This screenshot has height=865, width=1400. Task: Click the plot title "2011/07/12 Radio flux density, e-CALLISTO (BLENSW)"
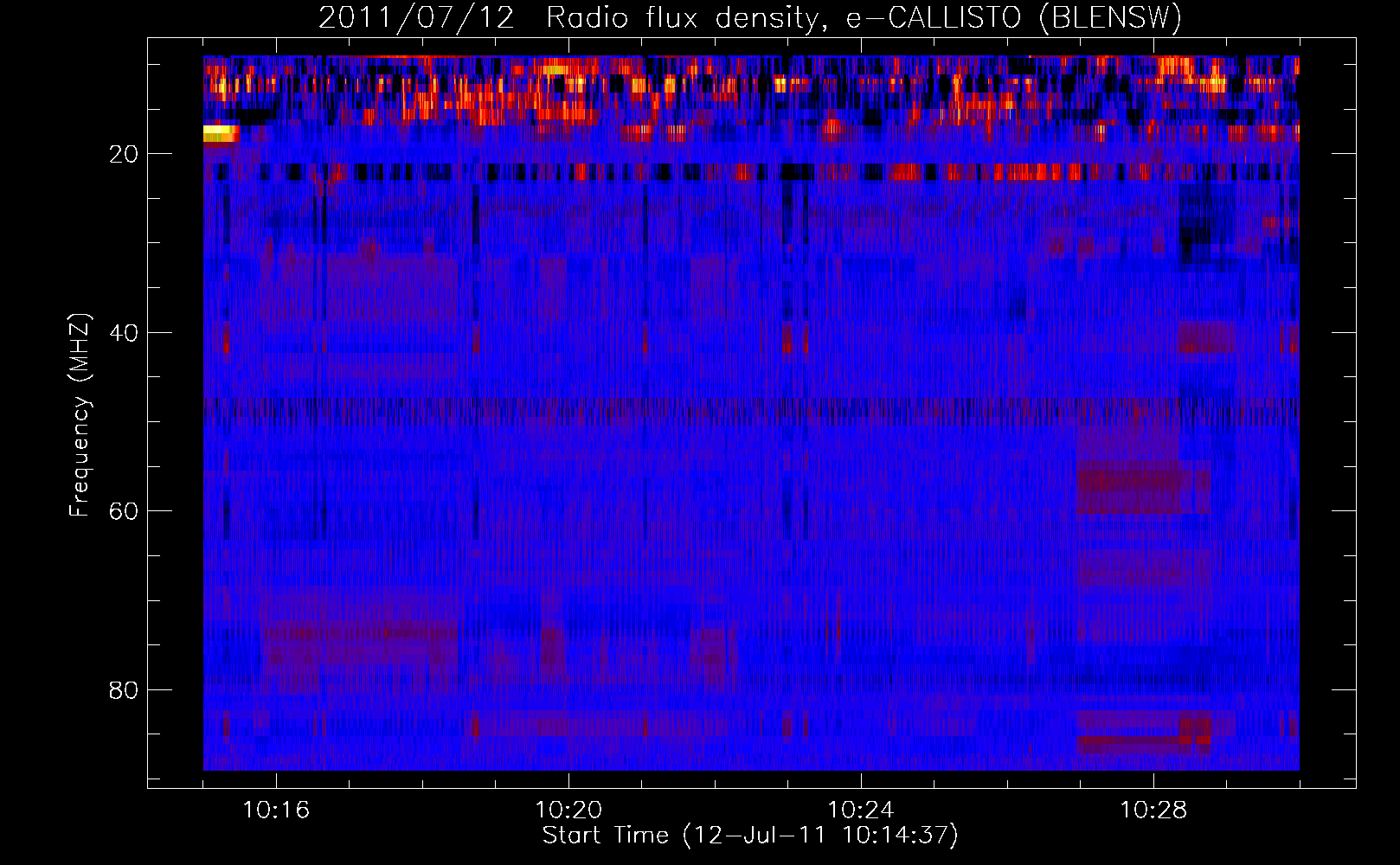click(x=750, y=18)
